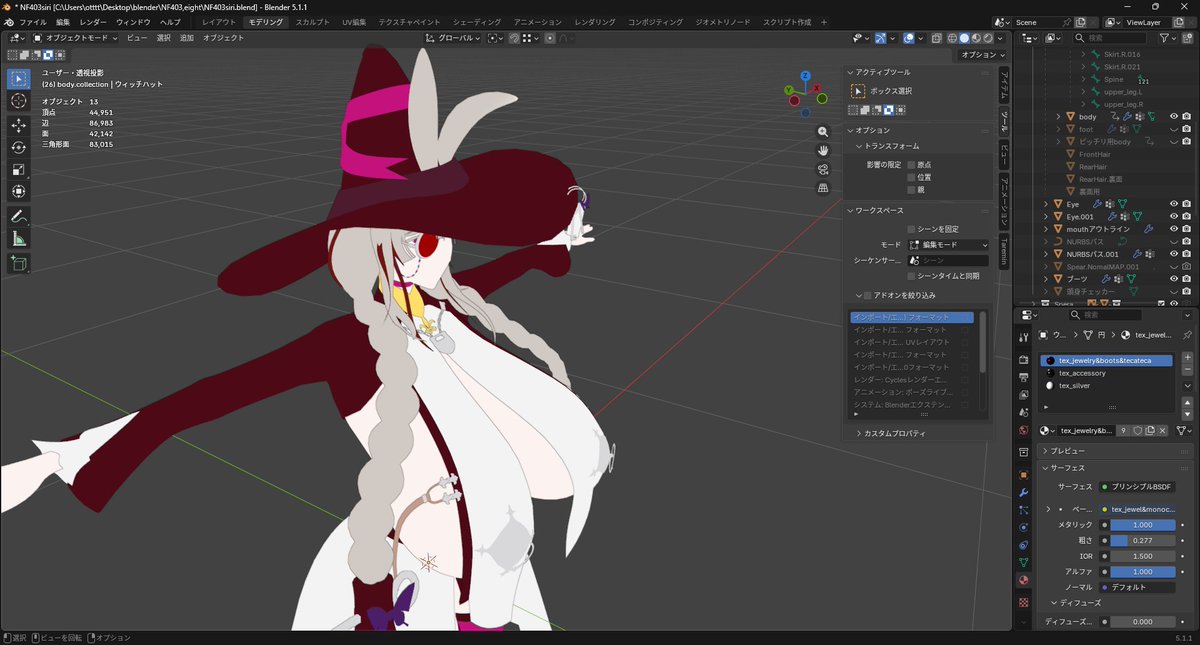Hide the body object in outliner
The height and width of the screenshot is (645, 1200).
pos(1174,117)
